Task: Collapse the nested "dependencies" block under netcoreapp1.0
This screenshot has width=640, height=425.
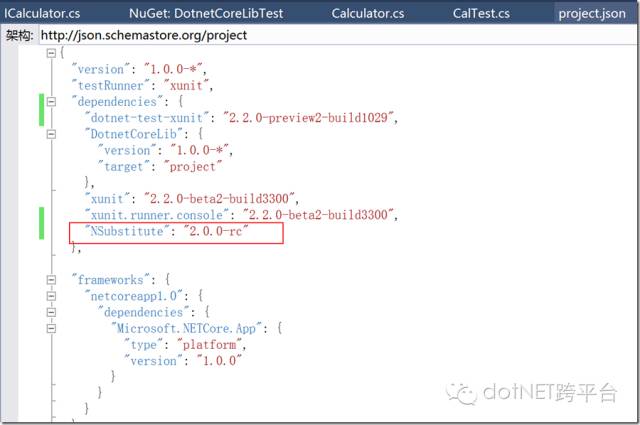Action: [51, 312]
